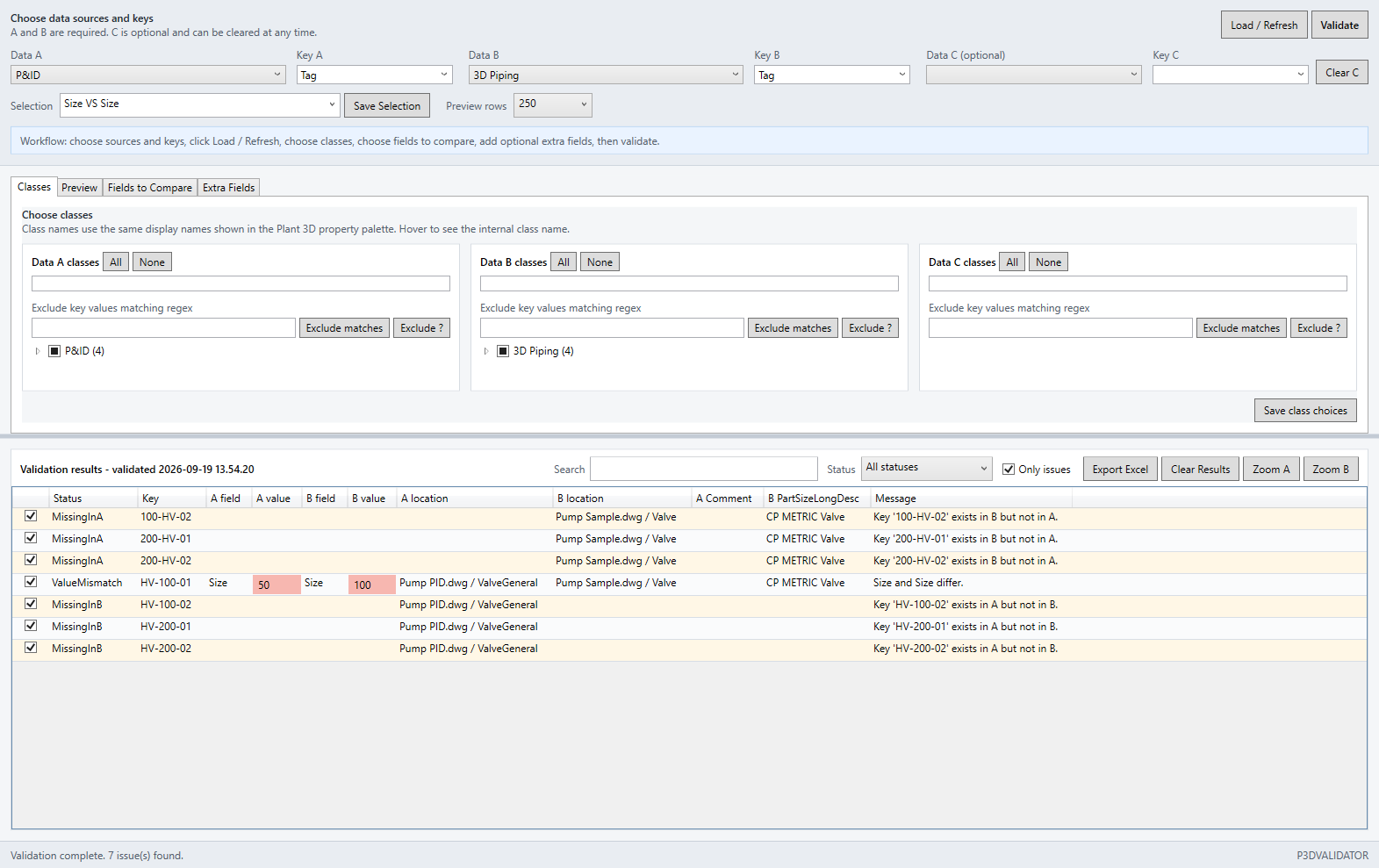Toggle the P&ID (4) class checkbox

tap(54, 351)
